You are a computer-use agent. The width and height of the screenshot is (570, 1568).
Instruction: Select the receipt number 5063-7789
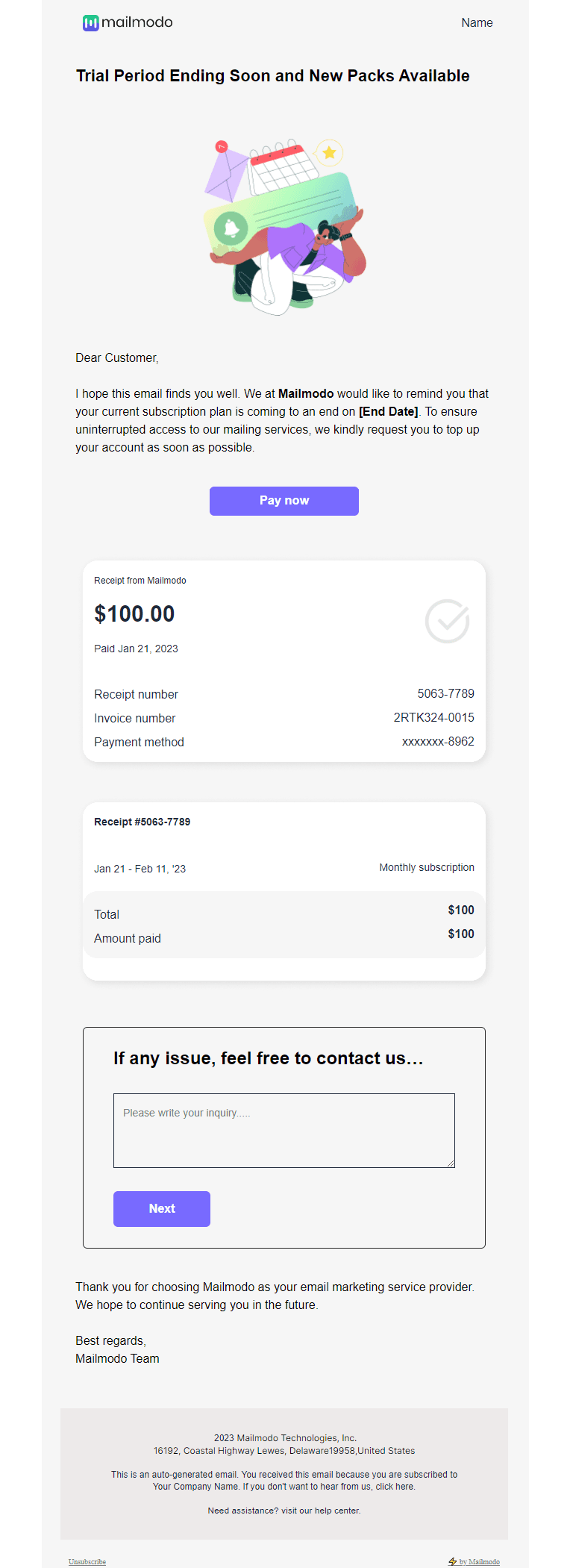446,693
